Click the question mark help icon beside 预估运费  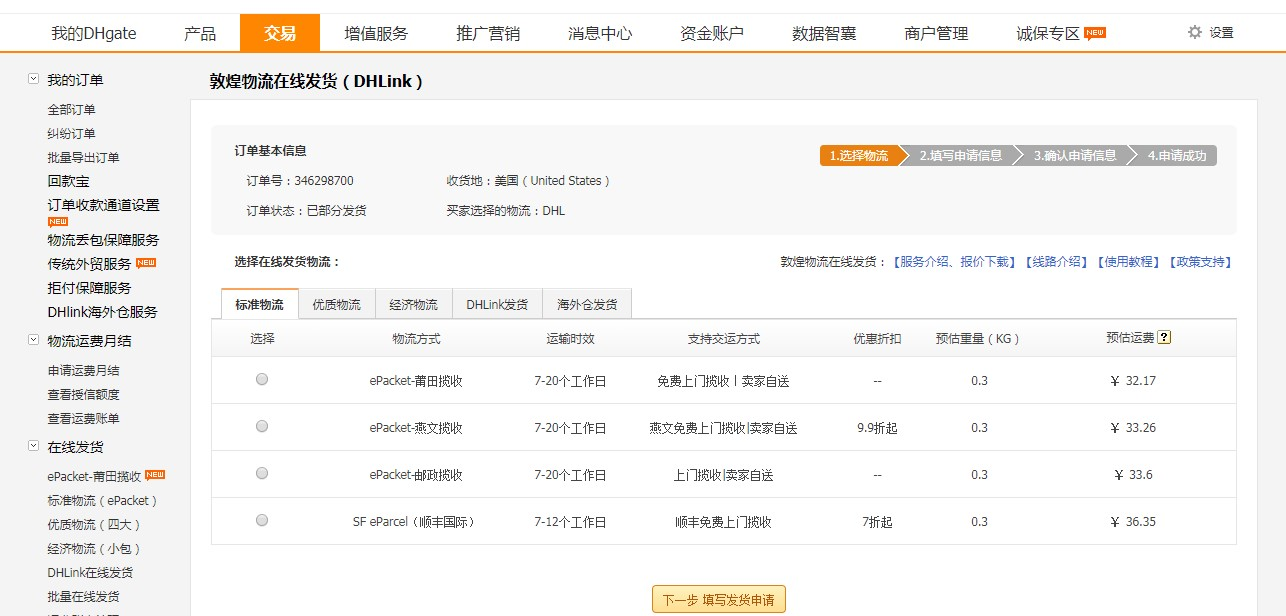(1163, 338)
